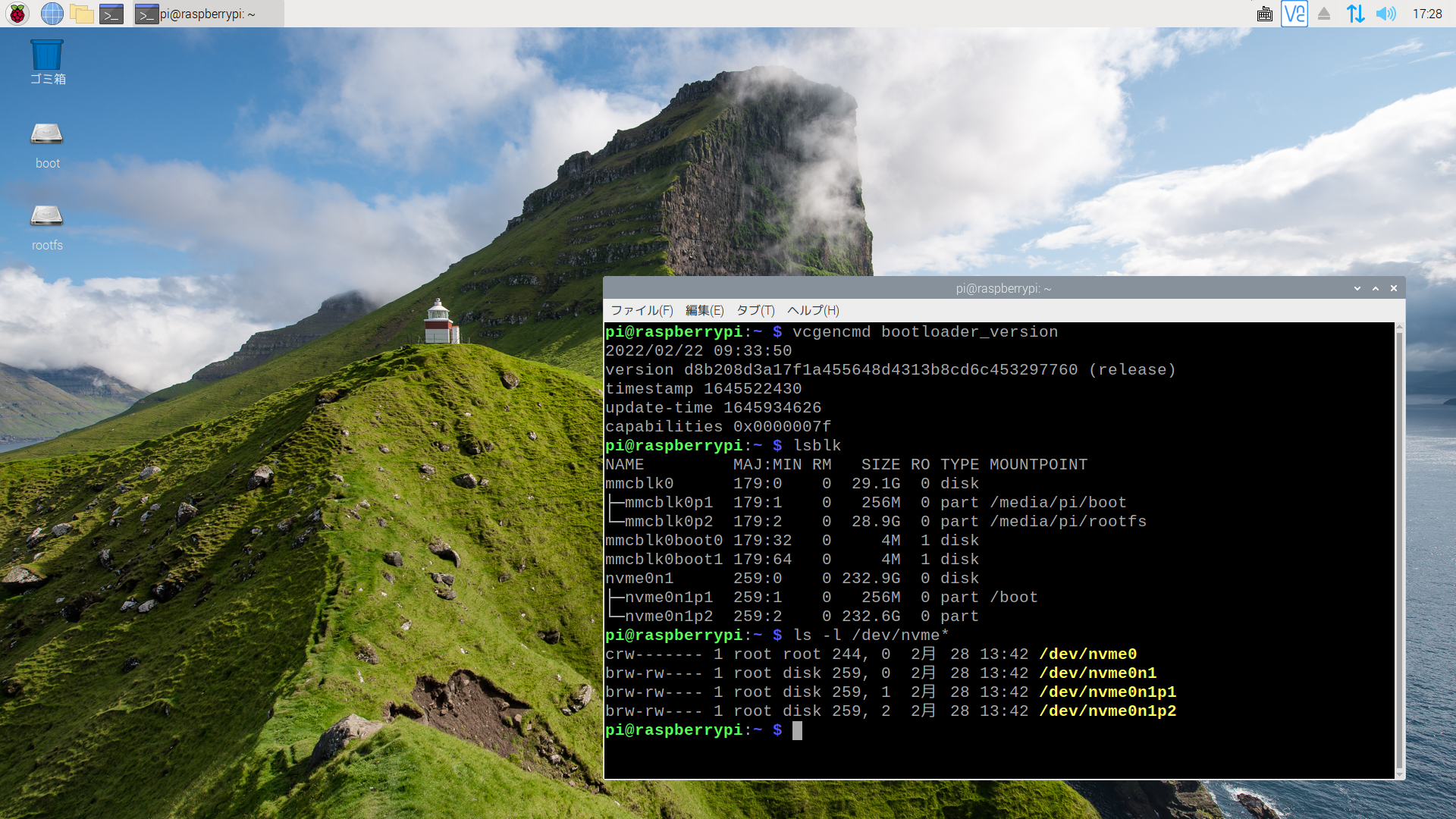Open the VNC Server status from the tray
Image resolution: width=1456 pixels, height=819 pixels.
point(1294,14)
